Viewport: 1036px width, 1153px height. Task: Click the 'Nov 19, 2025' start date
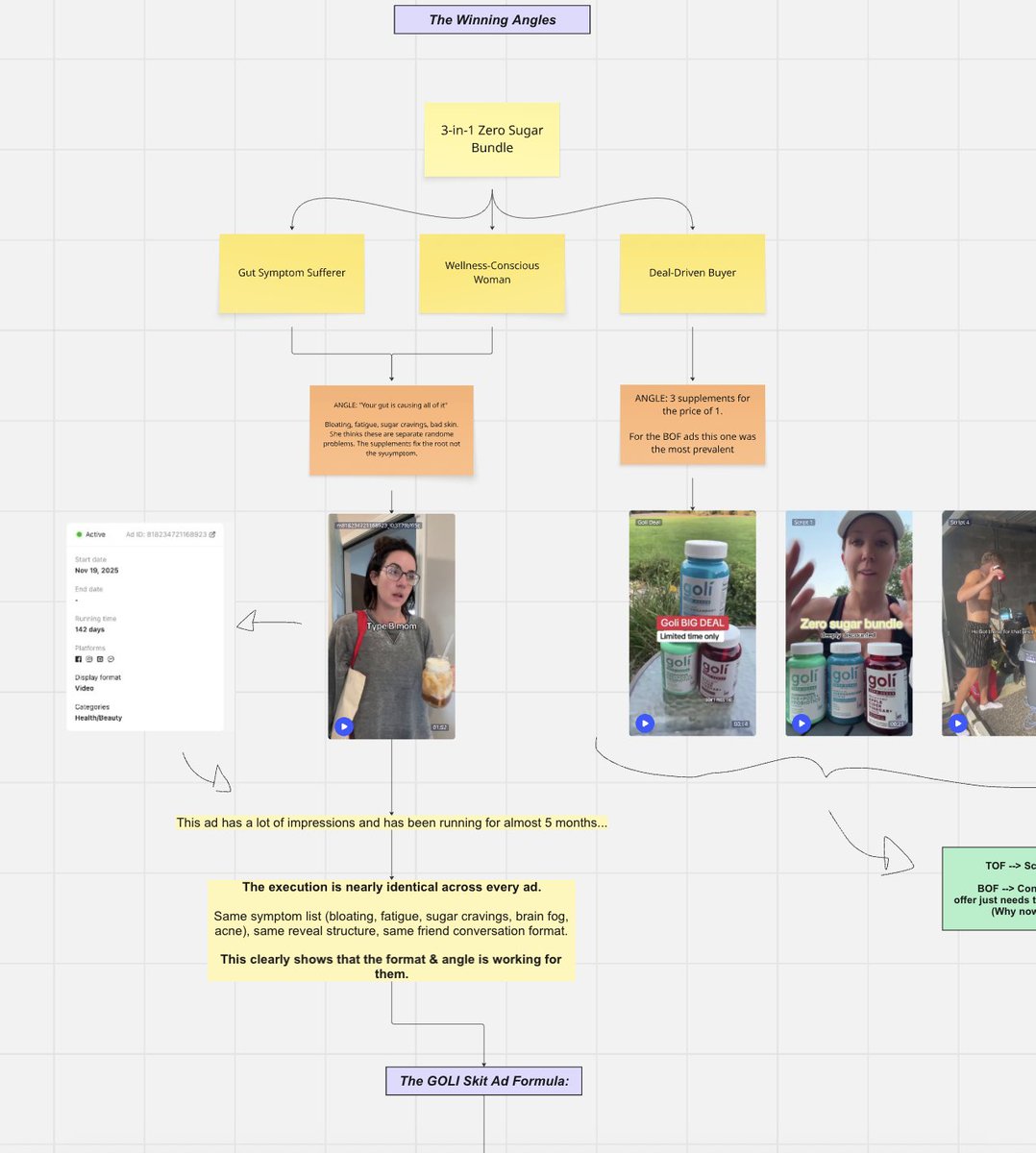97,571
